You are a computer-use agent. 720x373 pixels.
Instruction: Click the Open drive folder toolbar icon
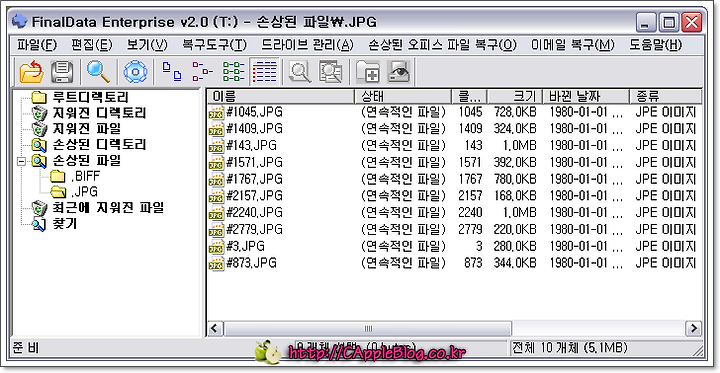click(x=32, y=72)
